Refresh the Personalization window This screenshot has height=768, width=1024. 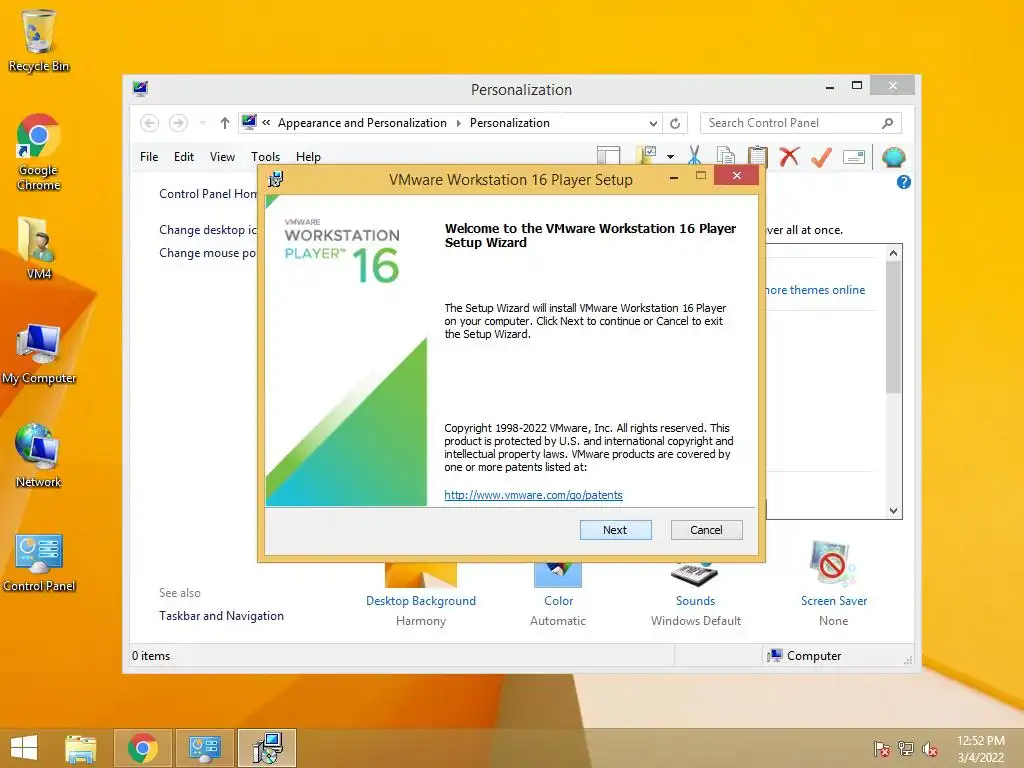click(675, 123)
